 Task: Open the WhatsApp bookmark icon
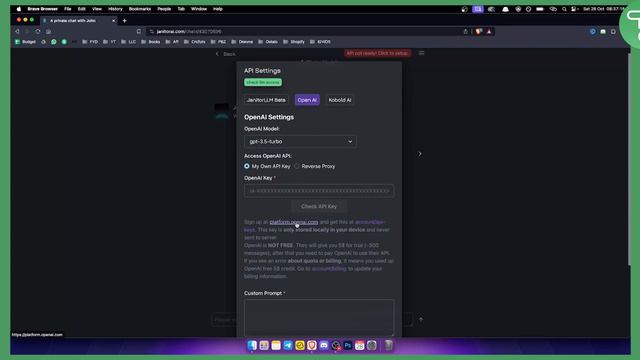point(53,42)
